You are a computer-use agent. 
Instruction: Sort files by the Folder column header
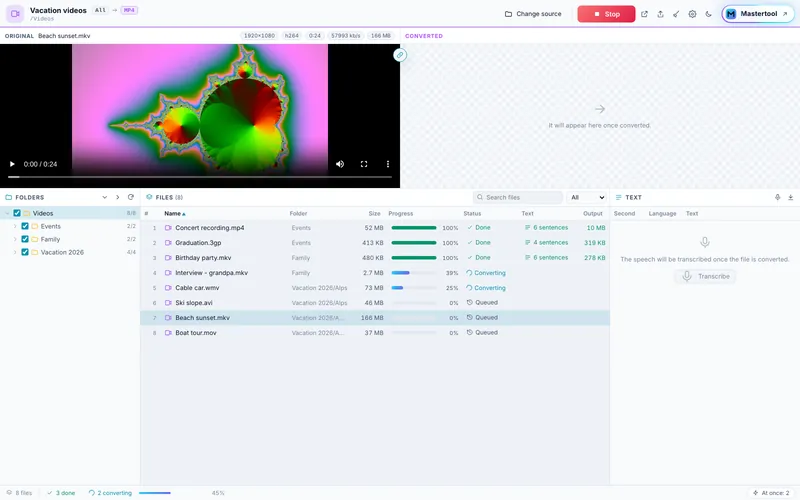(298, 214)
